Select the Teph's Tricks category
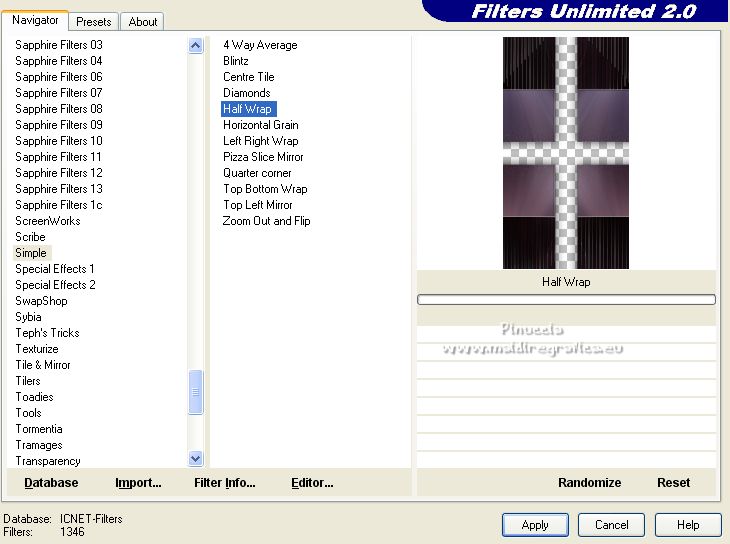 click(47, 333)
